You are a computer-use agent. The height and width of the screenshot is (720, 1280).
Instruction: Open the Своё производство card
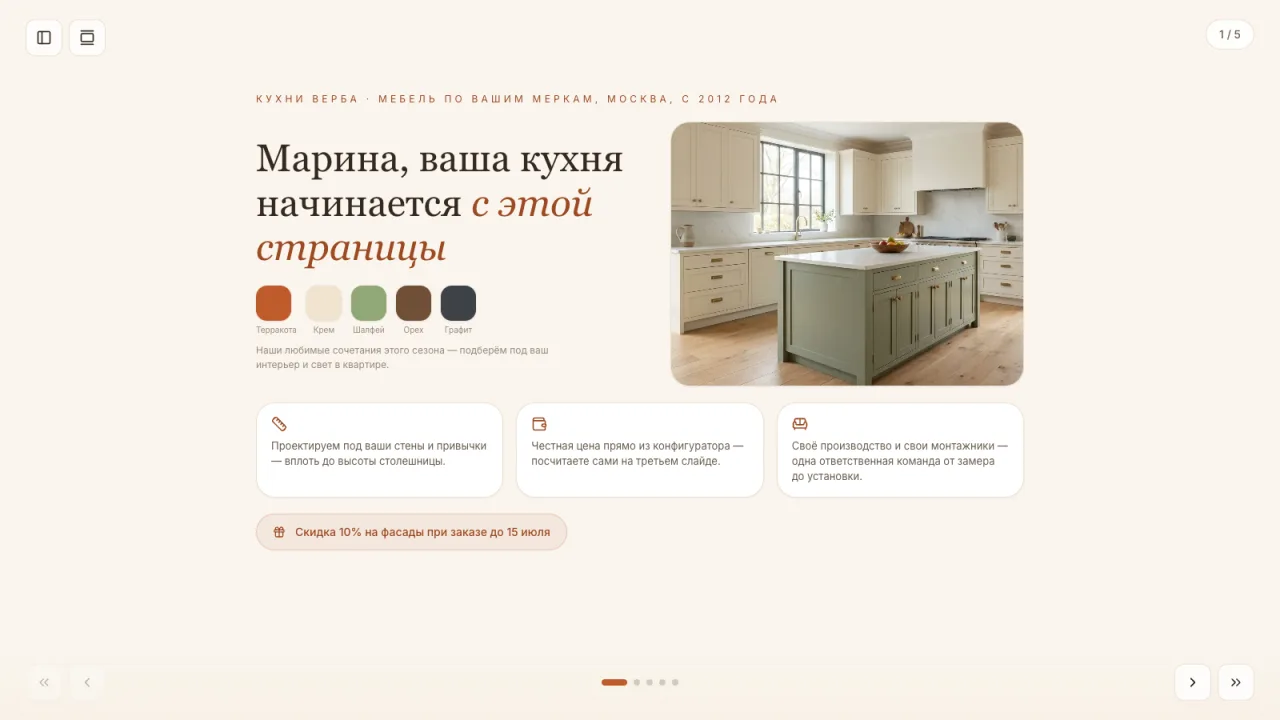(900, 450)
